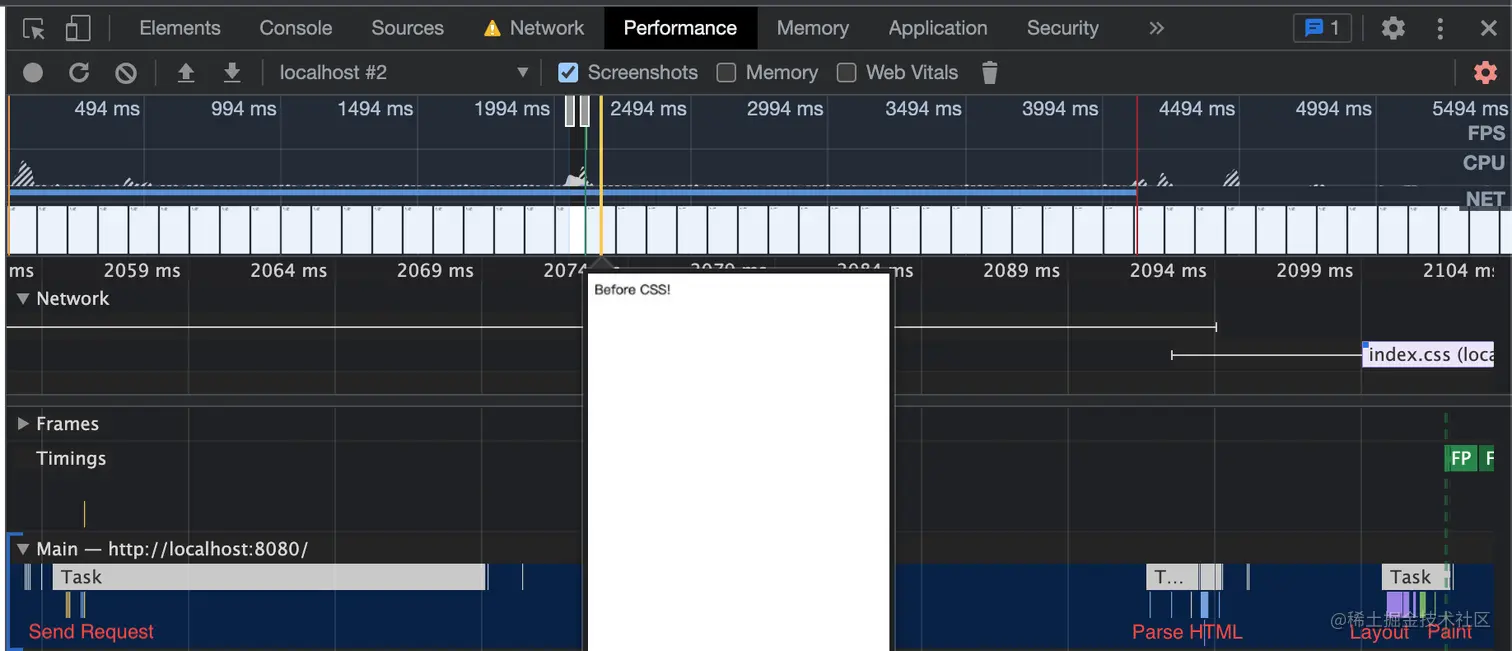The image size is (1512, 651).
Task: Click the 2089 ms ruler label
Action: click(1021, 270)
